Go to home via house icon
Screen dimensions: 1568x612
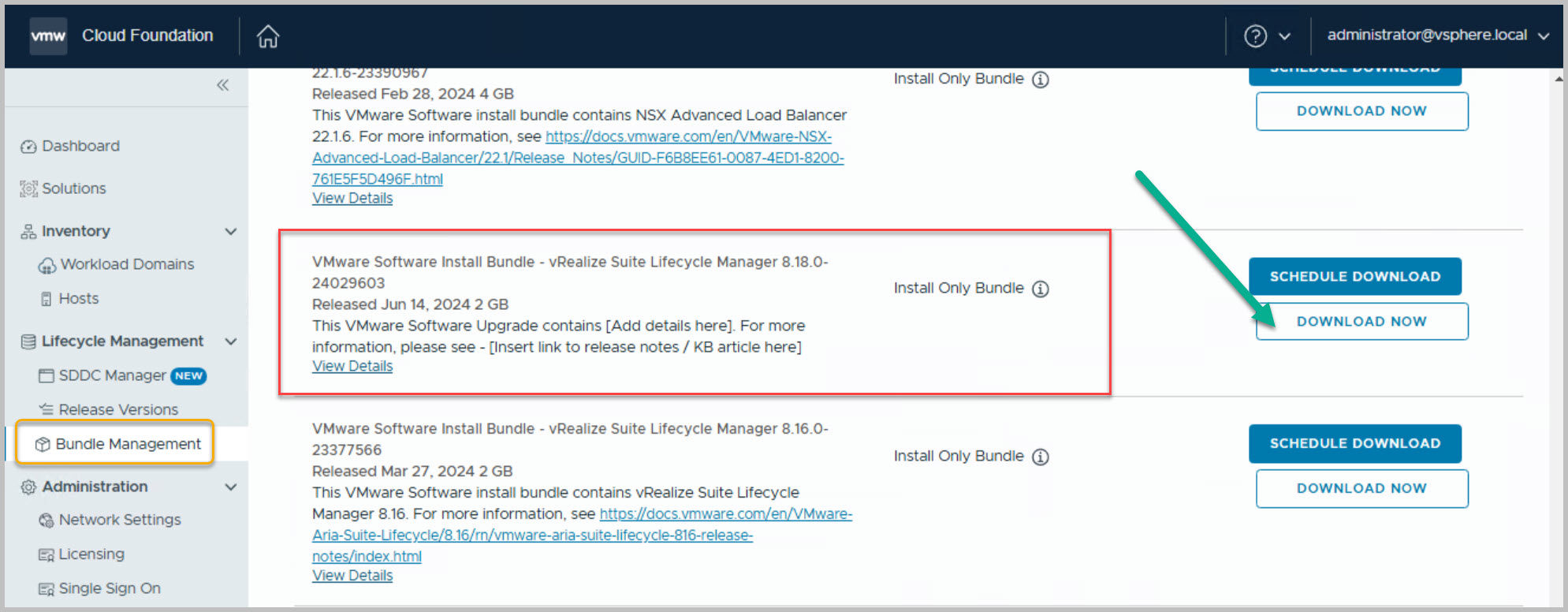pyautogui.click(x=268, y=35)
